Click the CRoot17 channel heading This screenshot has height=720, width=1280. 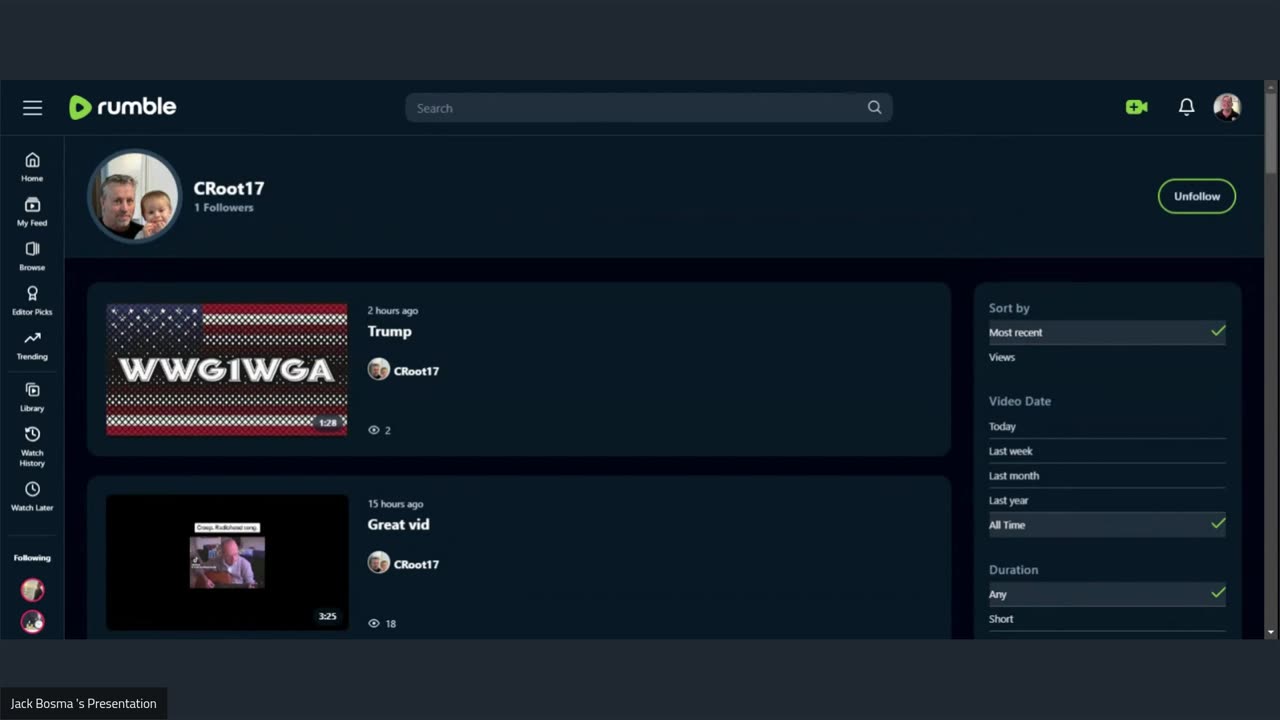pos(229,188)
